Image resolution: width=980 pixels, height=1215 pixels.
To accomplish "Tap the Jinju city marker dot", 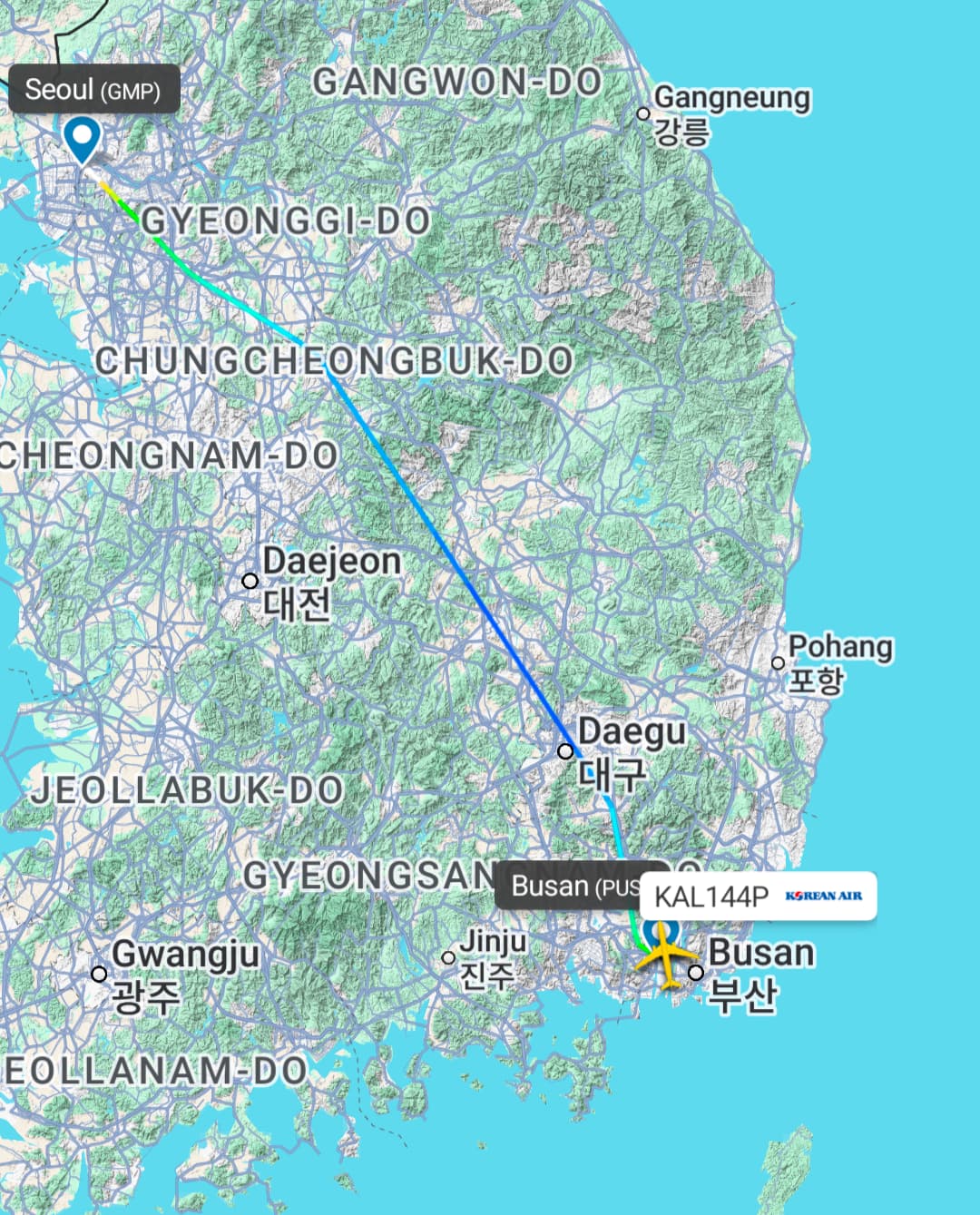I will coord(448,957).
